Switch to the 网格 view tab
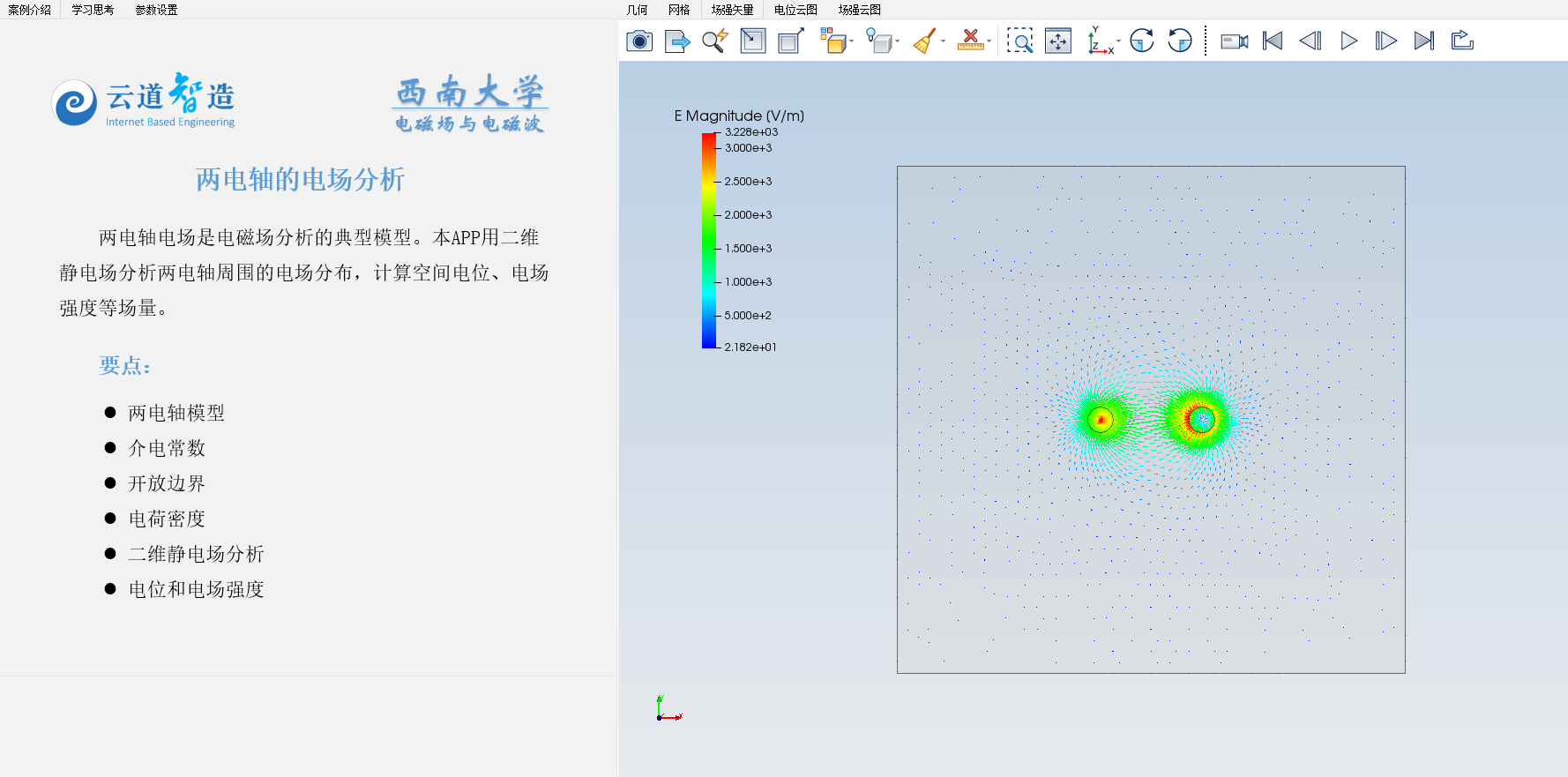Viewport: 1568px width, 777px height. [679, 10]
